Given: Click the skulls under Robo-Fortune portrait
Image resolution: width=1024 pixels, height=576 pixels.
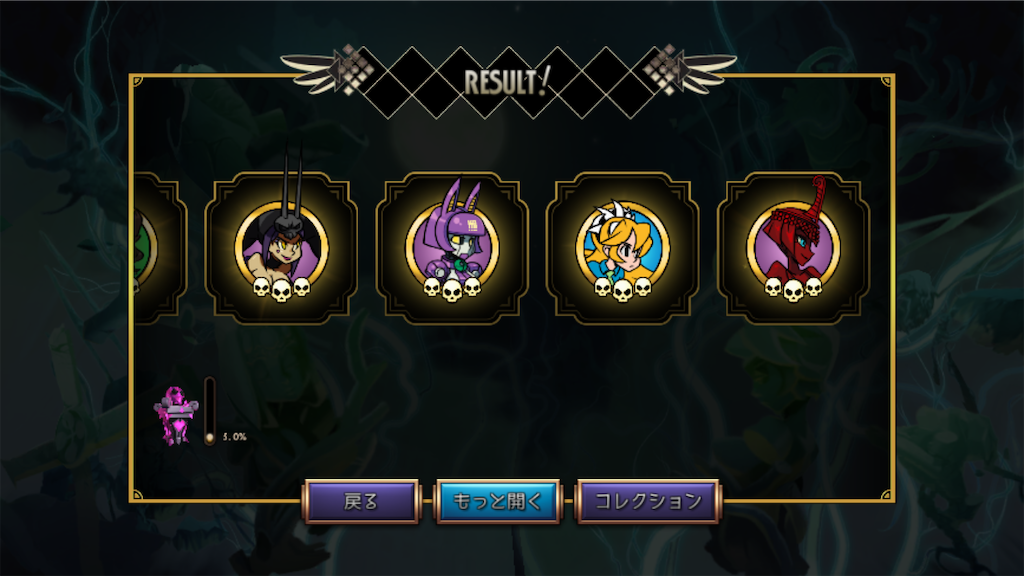Looking at the screenshot, I should click(452, 289).
